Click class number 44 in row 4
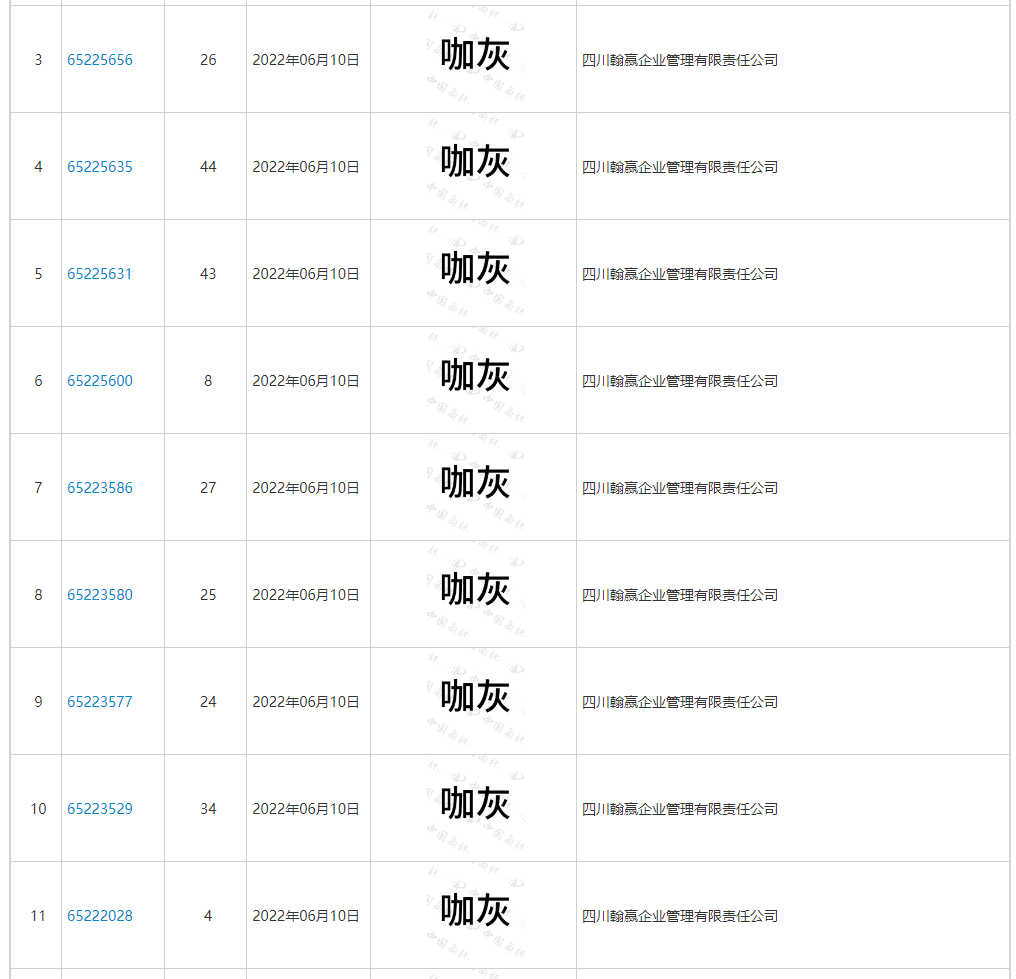 click(208, 167)
